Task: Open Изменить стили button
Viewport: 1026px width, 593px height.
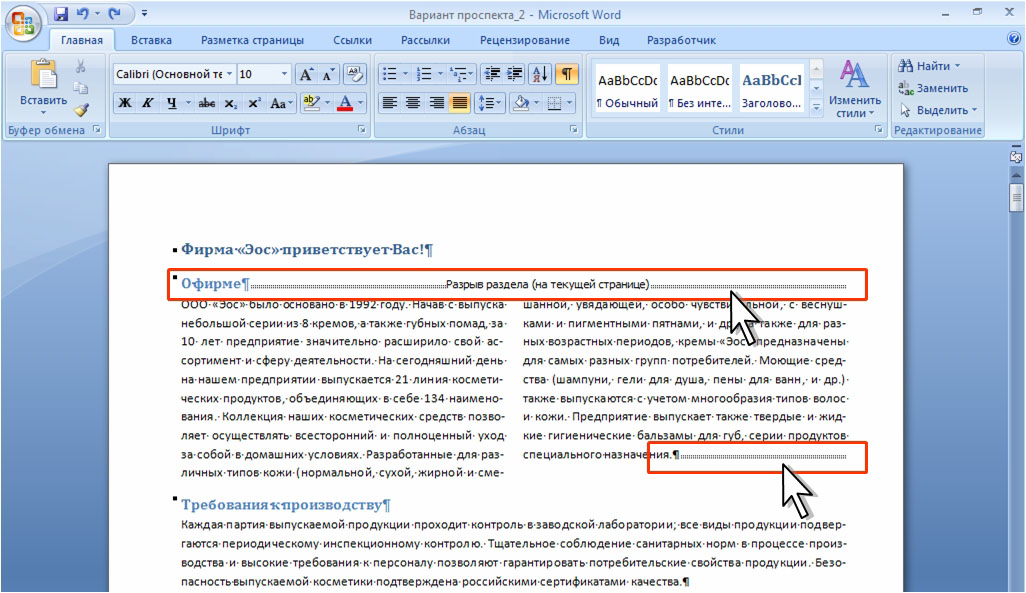Action: pos(855,88)
